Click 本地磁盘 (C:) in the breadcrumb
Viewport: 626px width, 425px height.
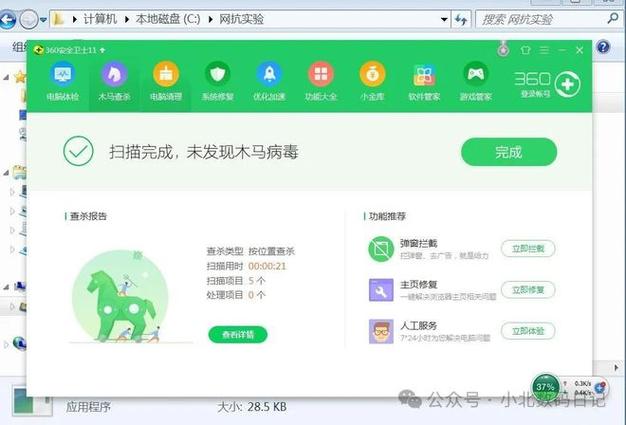click(168, 19)
